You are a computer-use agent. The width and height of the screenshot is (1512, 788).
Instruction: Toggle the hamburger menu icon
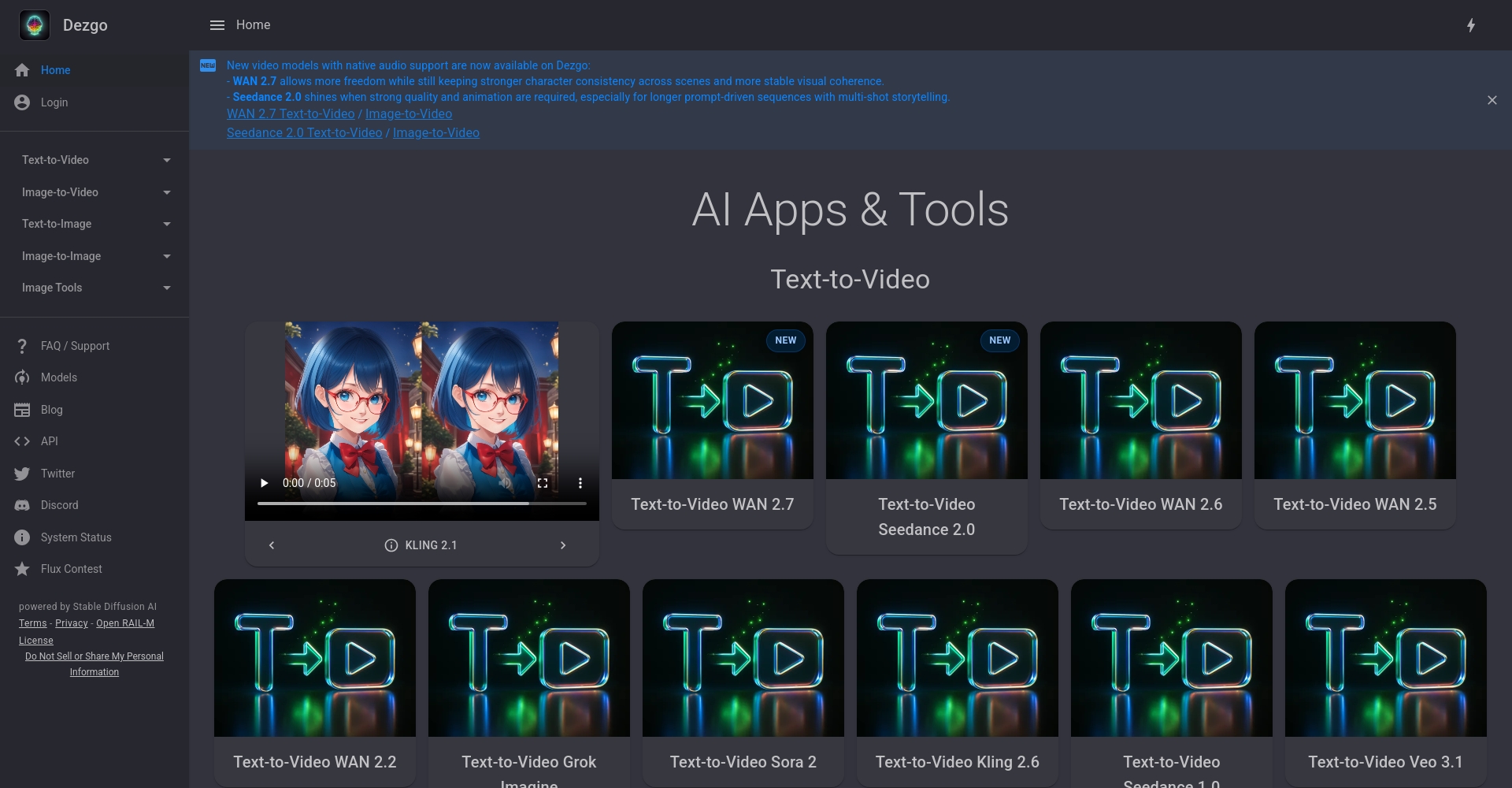pos(217,25)
